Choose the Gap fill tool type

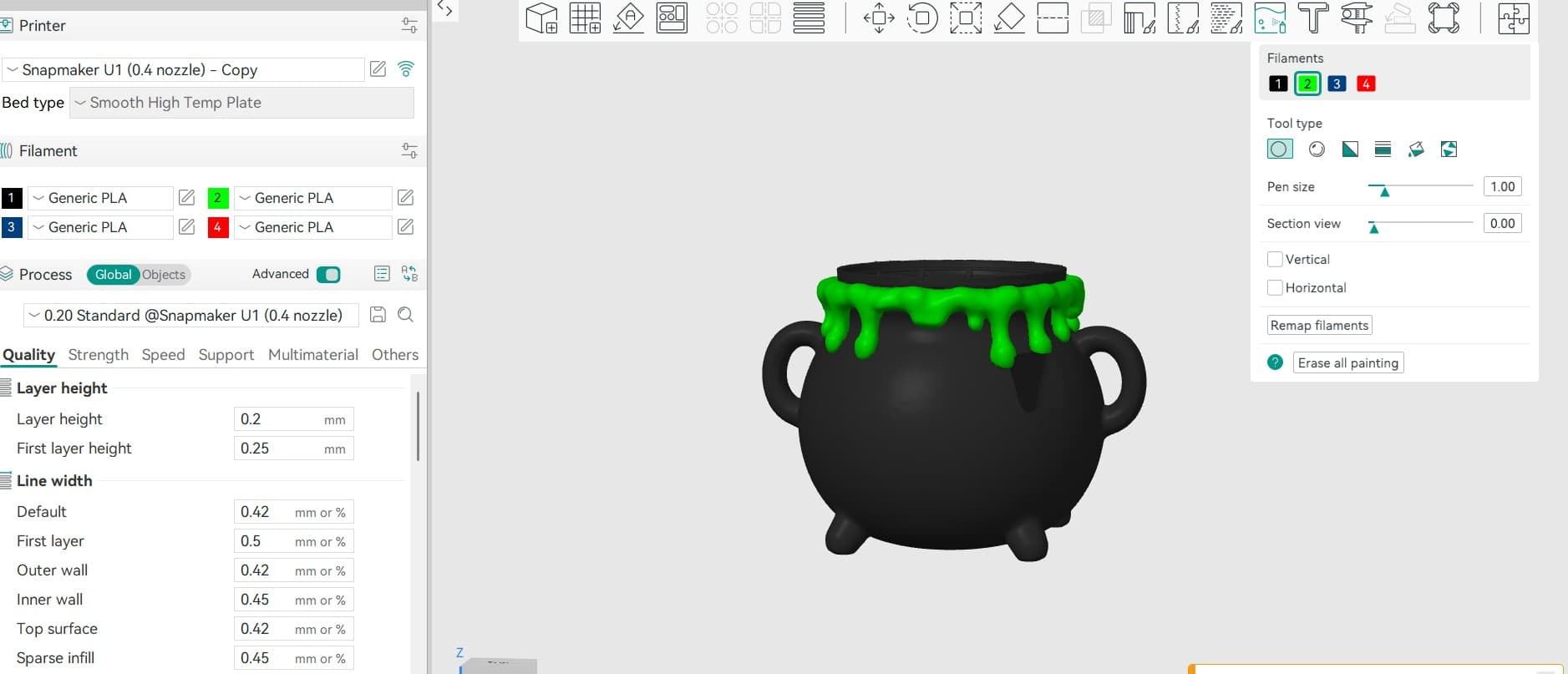tap(1449, 149)
